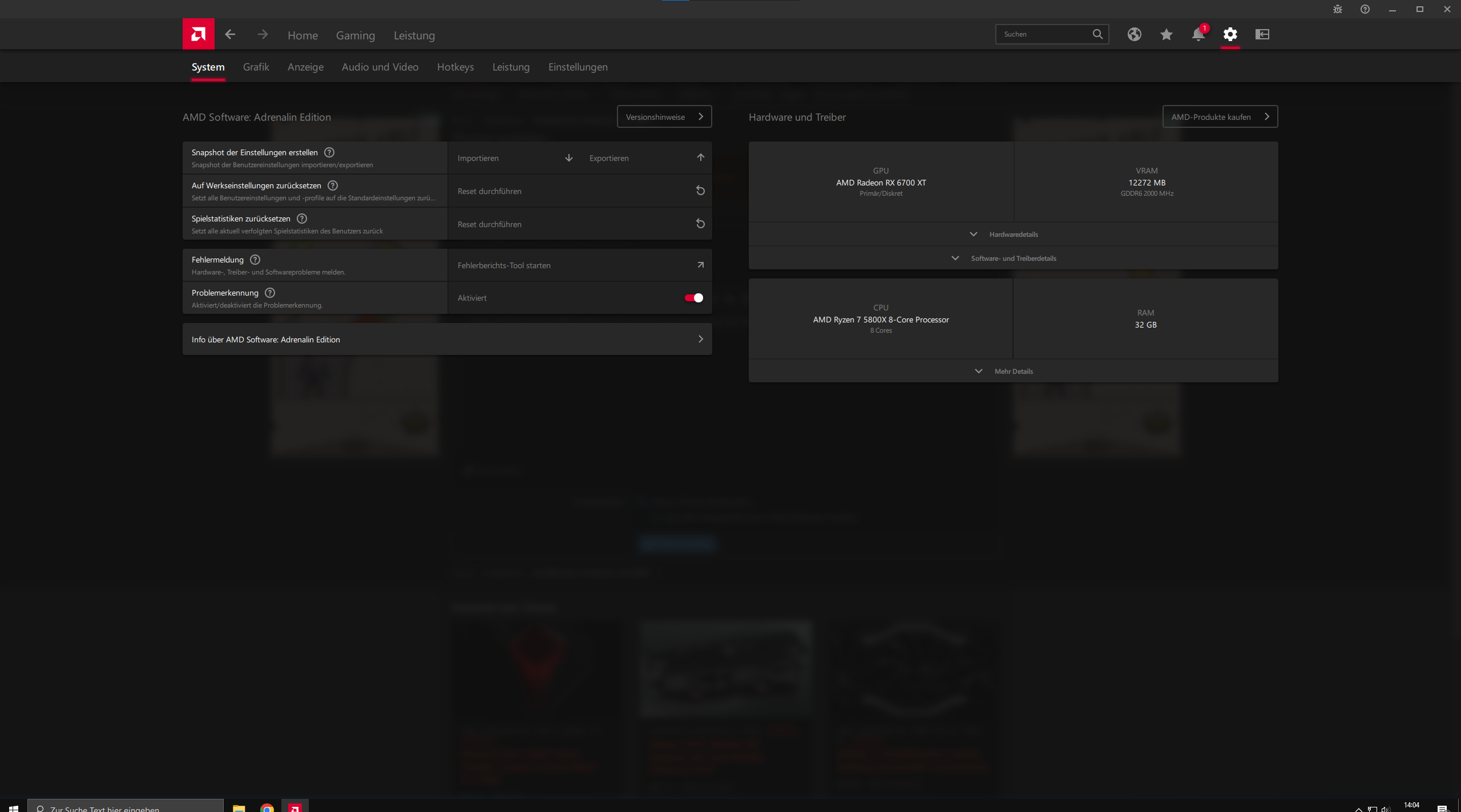Click the back arrow navigation icon
The width and height of the screenshot is (1461, 812).
(x=230, y=34)
